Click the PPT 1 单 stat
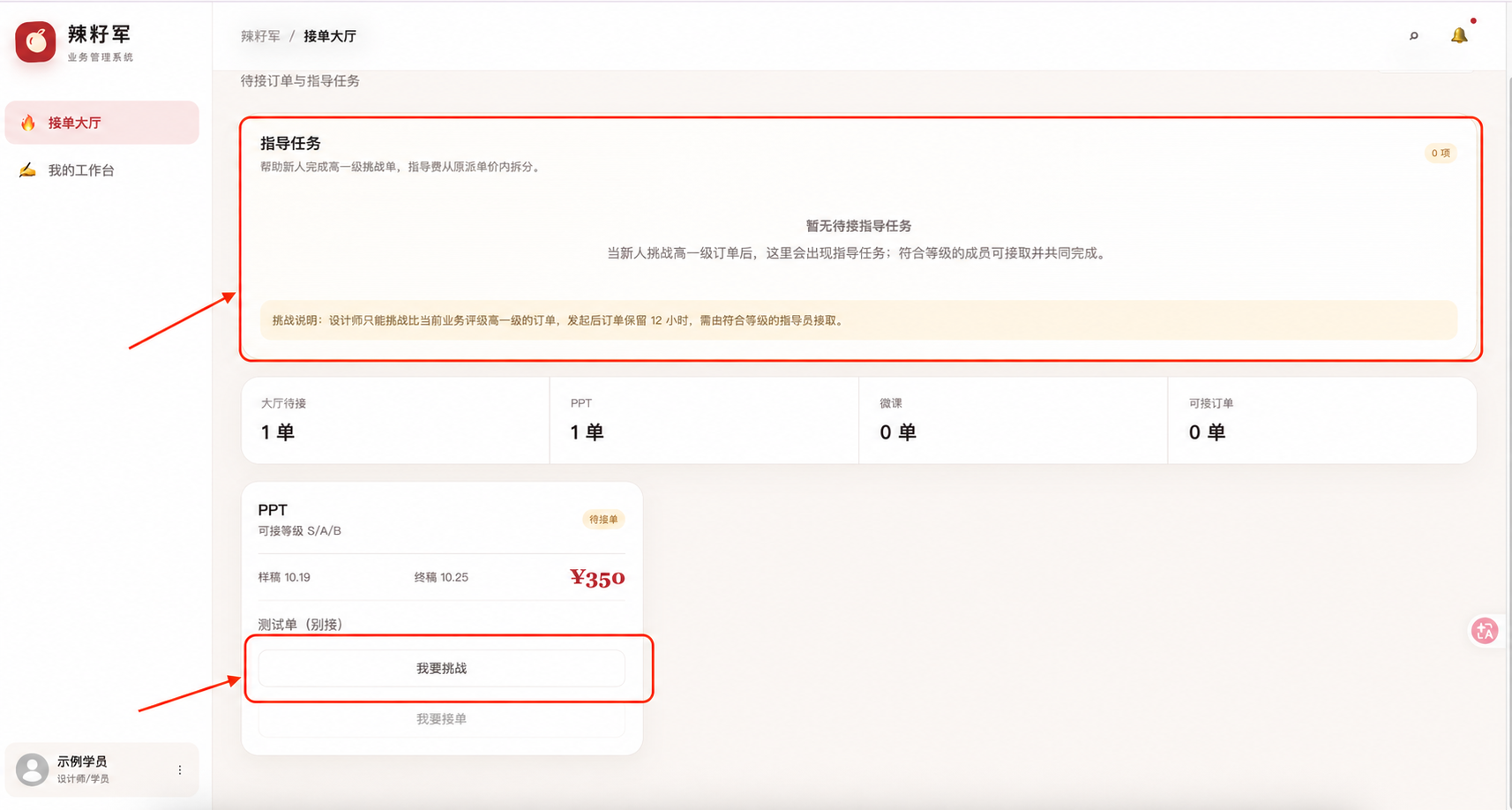Screen dimensions: 1512x810 [704, 420]
